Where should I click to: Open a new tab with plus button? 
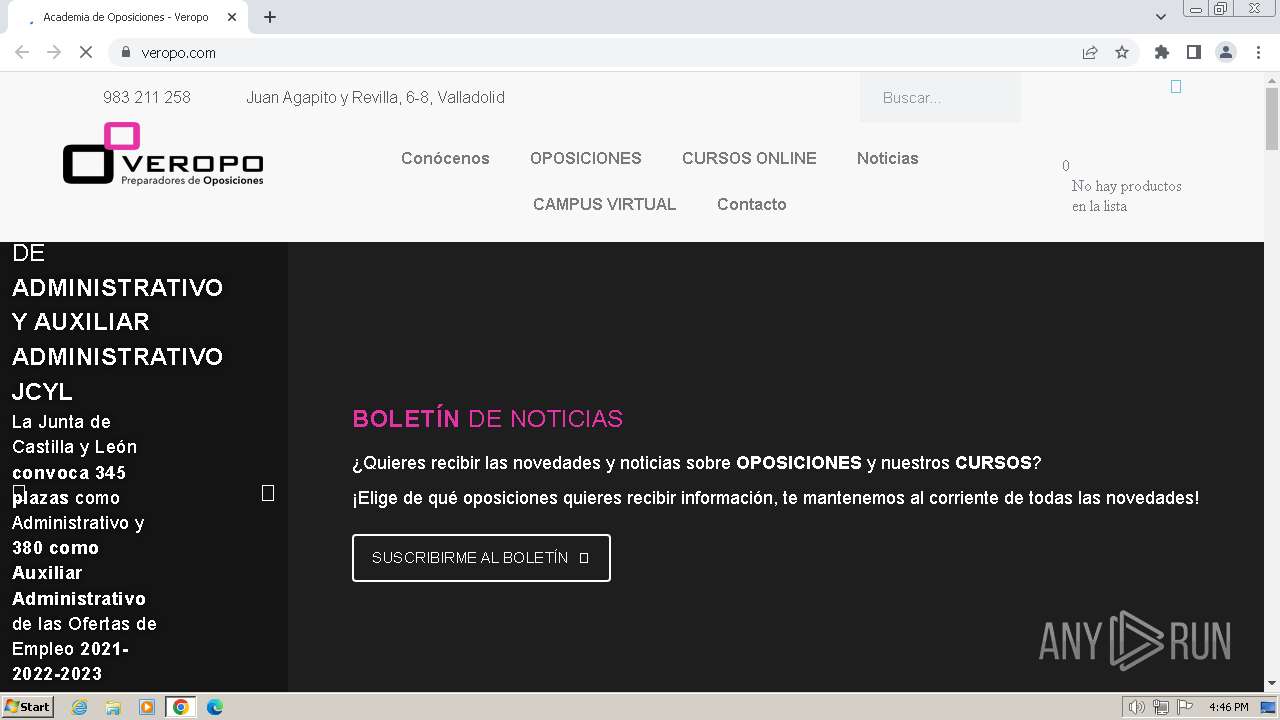click(270, 17)
